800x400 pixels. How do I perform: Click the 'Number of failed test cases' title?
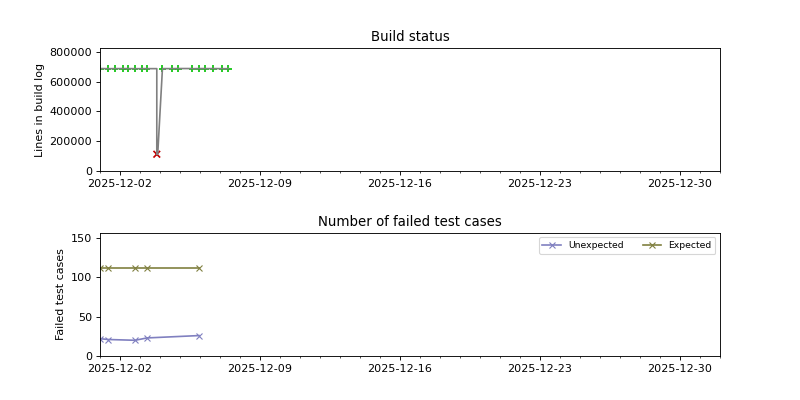pos(410,222)
